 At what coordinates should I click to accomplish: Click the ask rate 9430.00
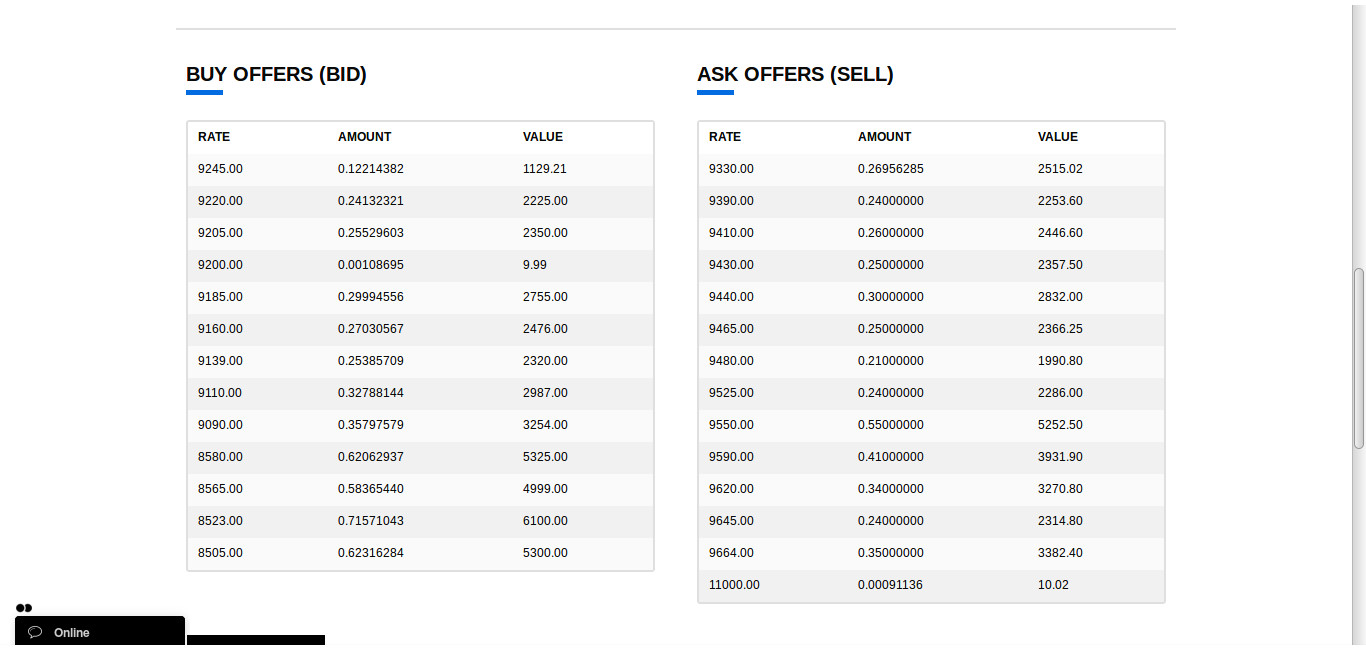(x=731, y=265)
